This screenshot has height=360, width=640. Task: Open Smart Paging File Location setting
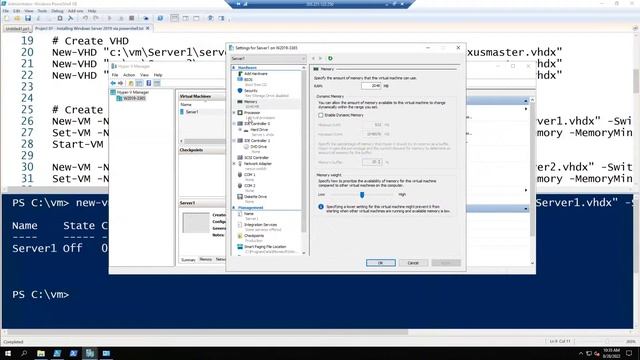pos(264,247)
